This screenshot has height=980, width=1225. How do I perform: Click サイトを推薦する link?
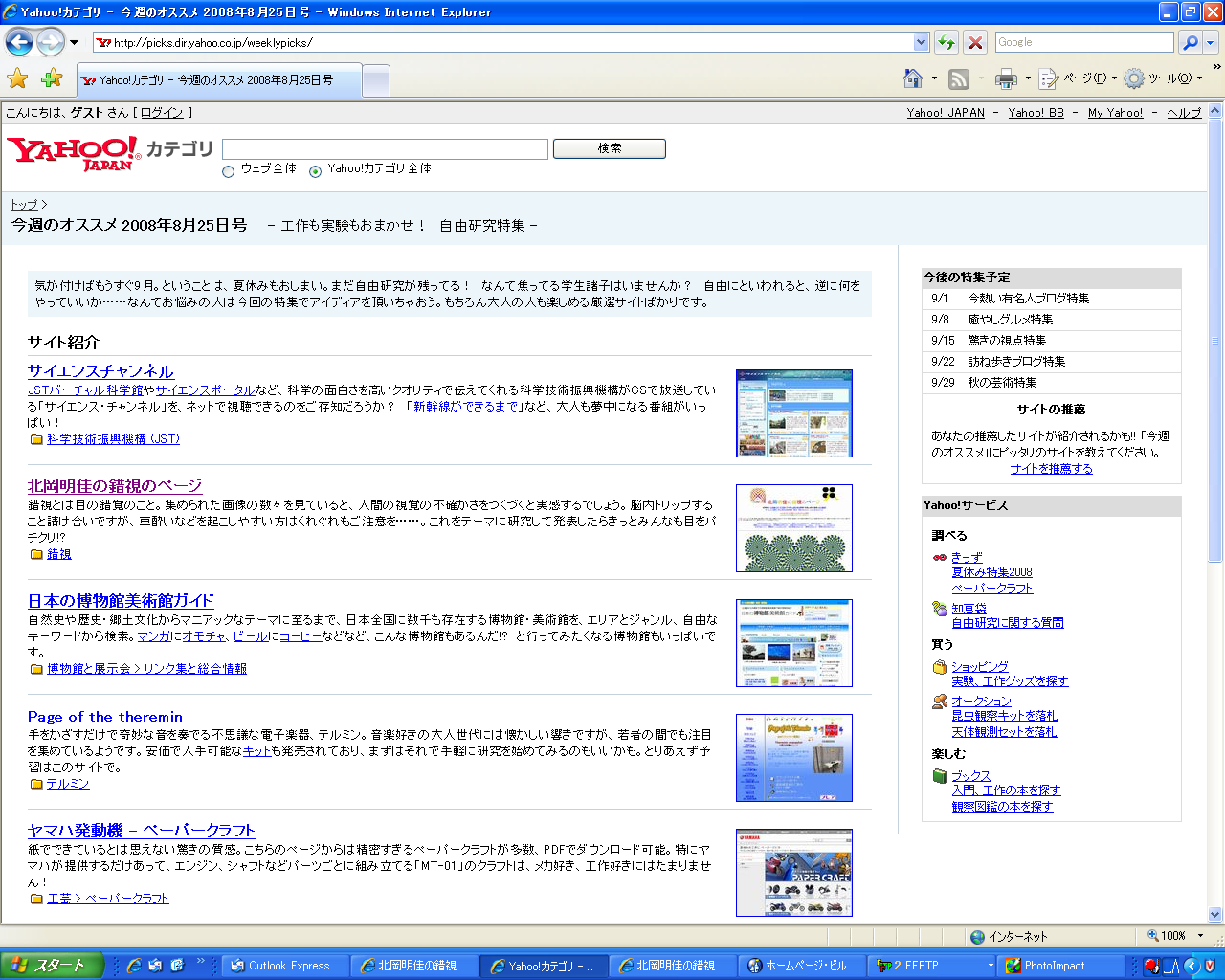1051,469
